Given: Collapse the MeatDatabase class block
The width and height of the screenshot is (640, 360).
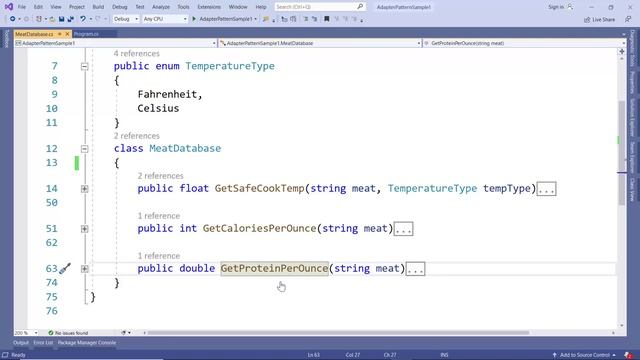Looking at the screenshot, I should pyautogui.click(x=84, y=149).
